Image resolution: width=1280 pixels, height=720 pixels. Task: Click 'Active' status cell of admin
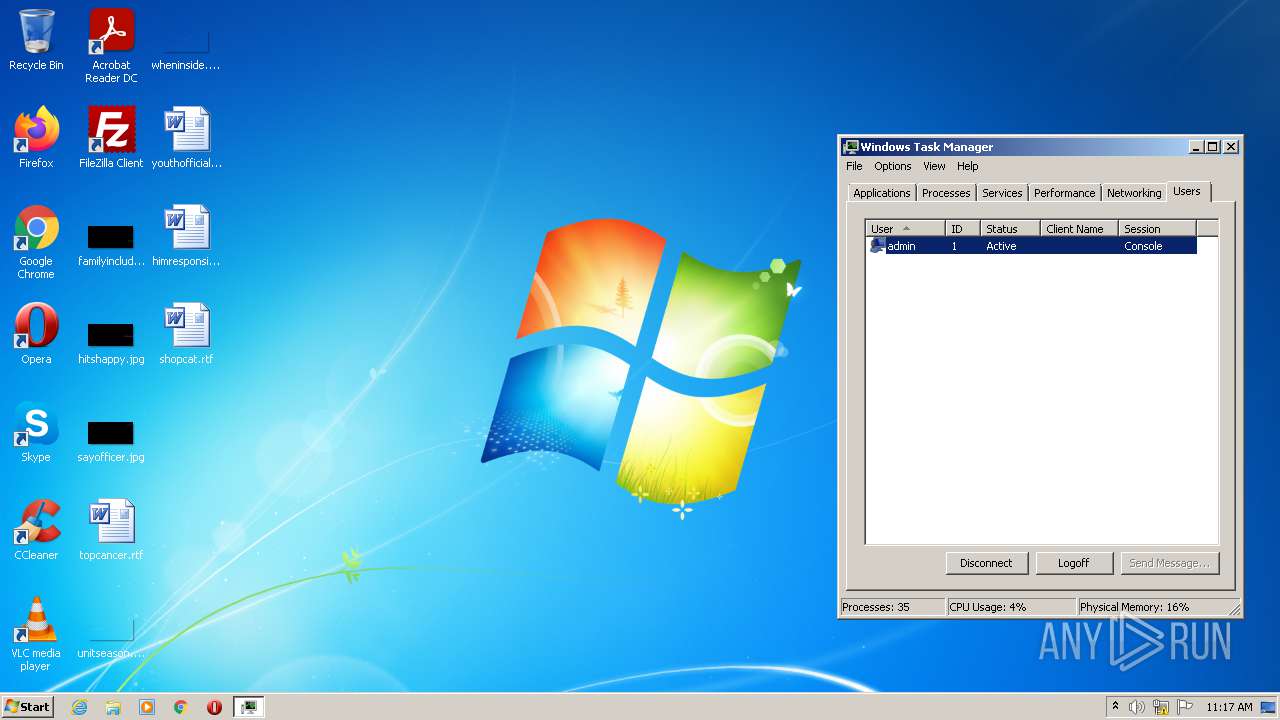(x=1001, y=246)
